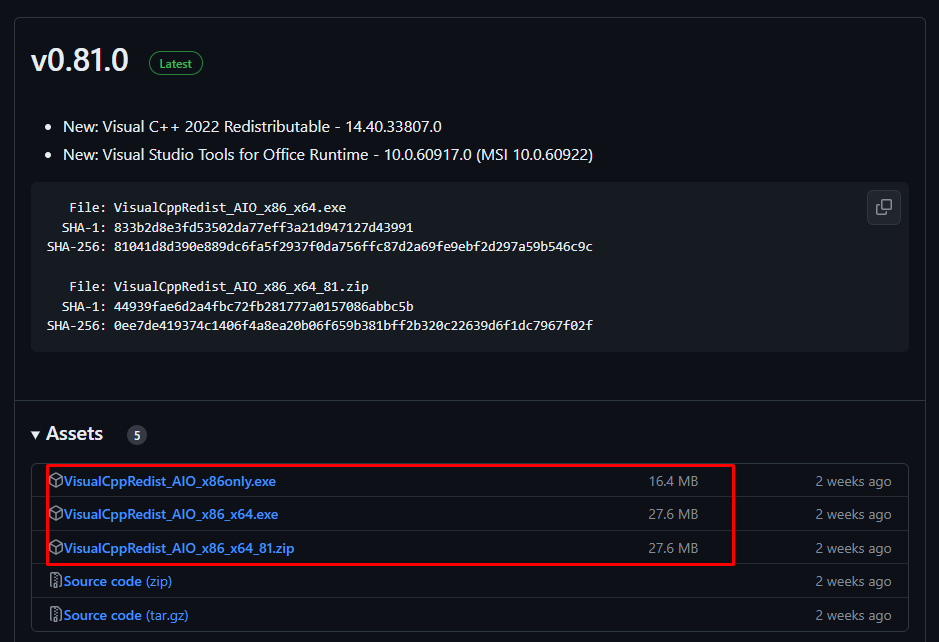Click the green Latest release badge
This screenshot has height=642, width=939.
pyautogui.click(x=176, y=63)
